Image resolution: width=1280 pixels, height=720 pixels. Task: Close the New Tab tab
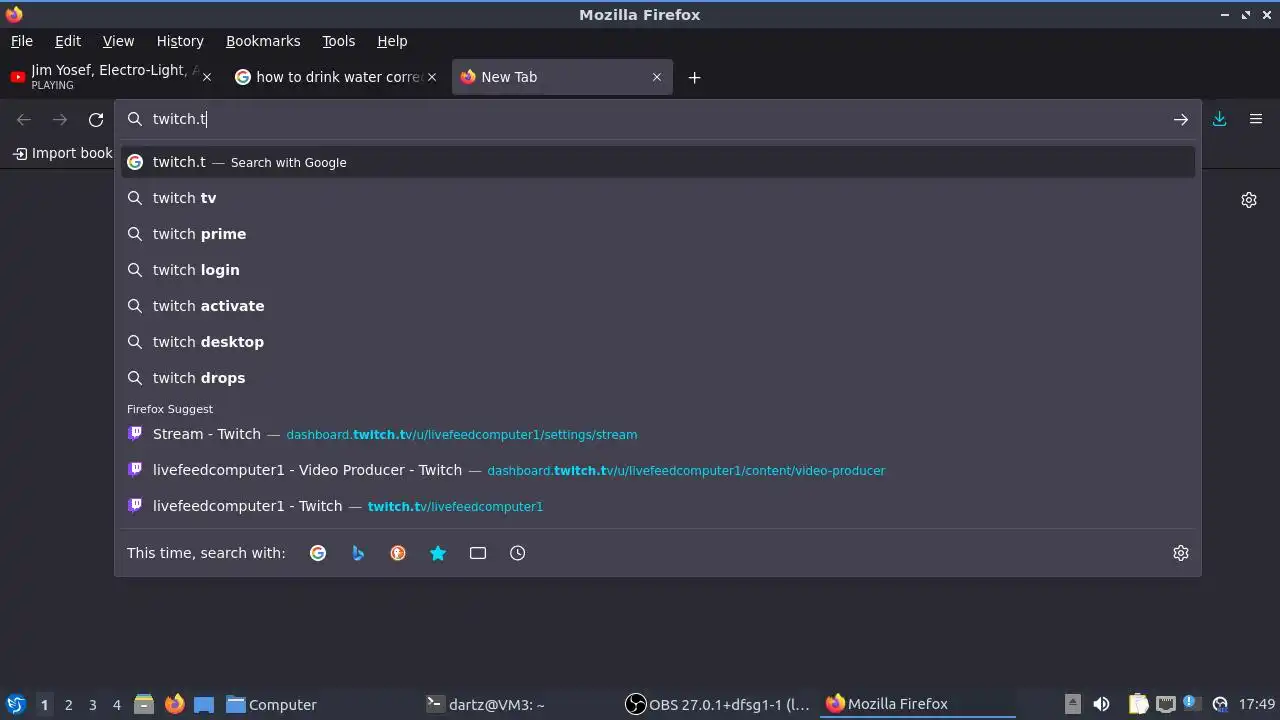(x=657, y=77)
